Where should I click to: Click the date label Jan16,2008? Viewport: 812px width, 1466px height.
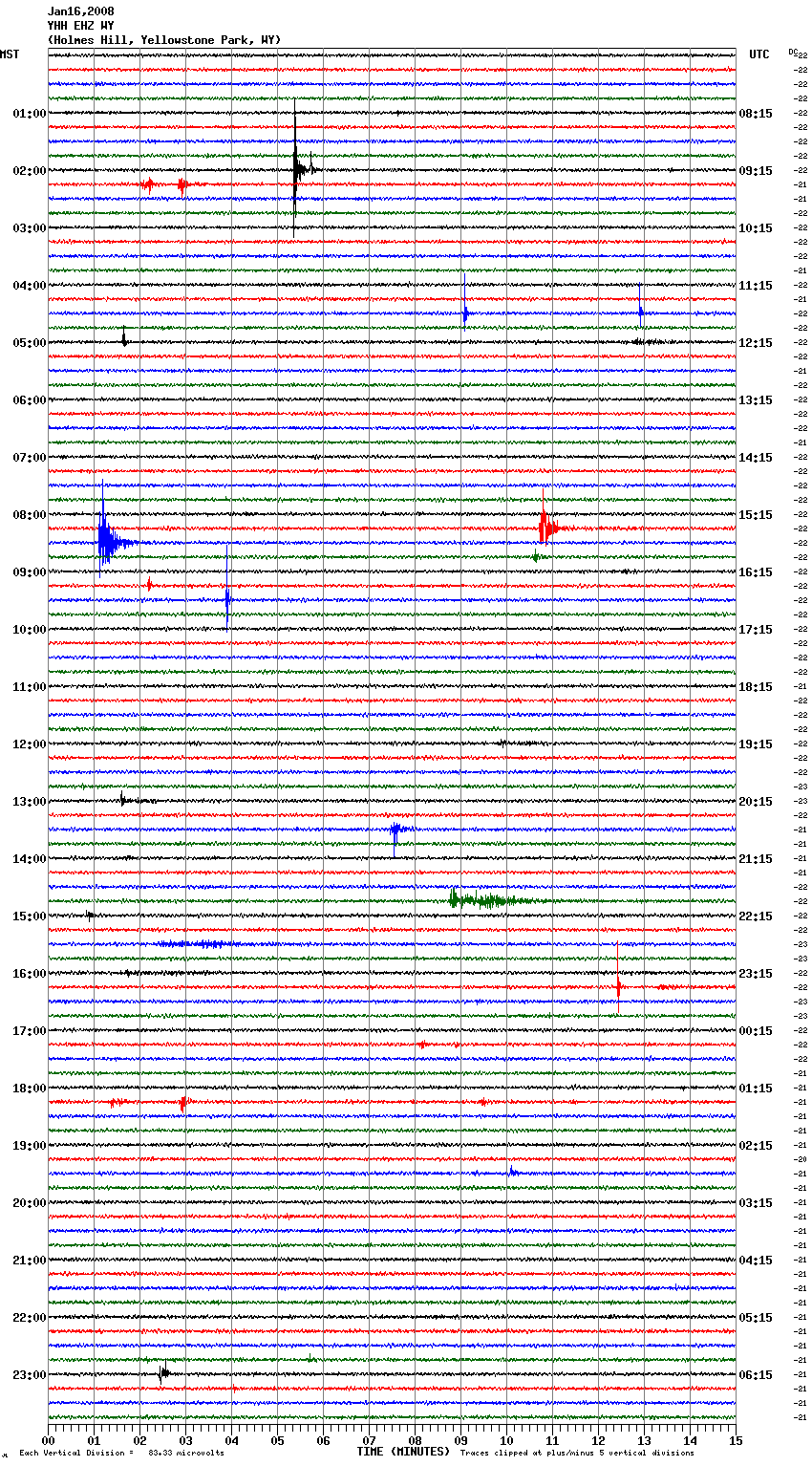pos(81,11)
